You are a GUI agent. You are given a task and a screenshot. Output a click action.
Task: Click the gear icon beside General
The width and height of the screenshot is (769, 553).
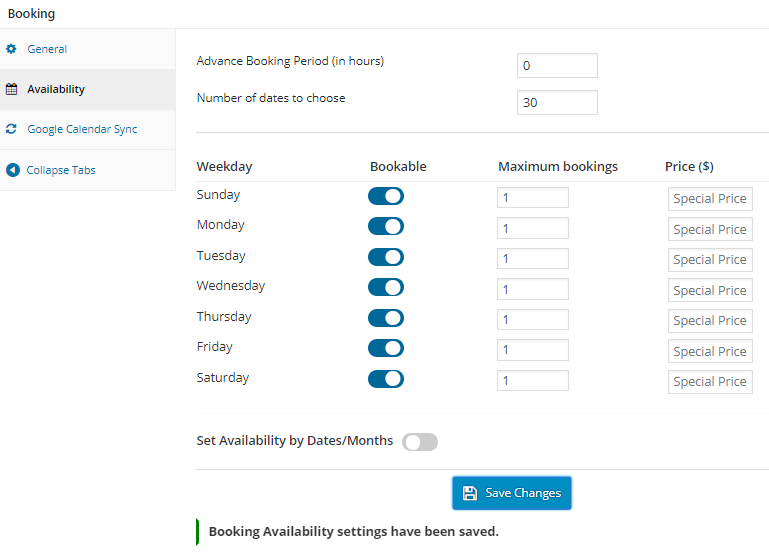click(x=12, y=49)
